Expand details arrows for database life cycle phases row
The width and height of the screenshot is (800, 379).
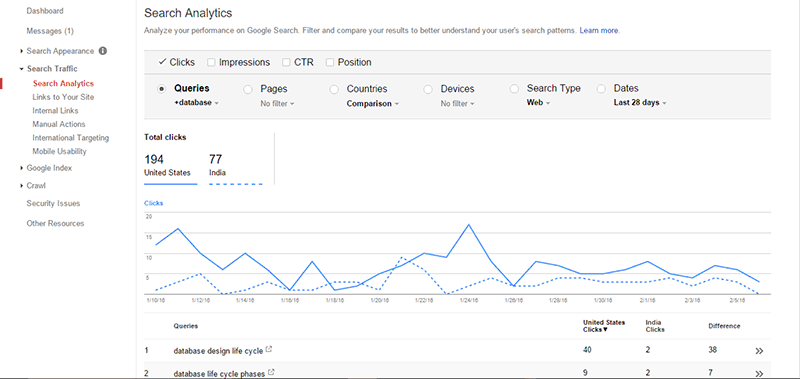759,373
